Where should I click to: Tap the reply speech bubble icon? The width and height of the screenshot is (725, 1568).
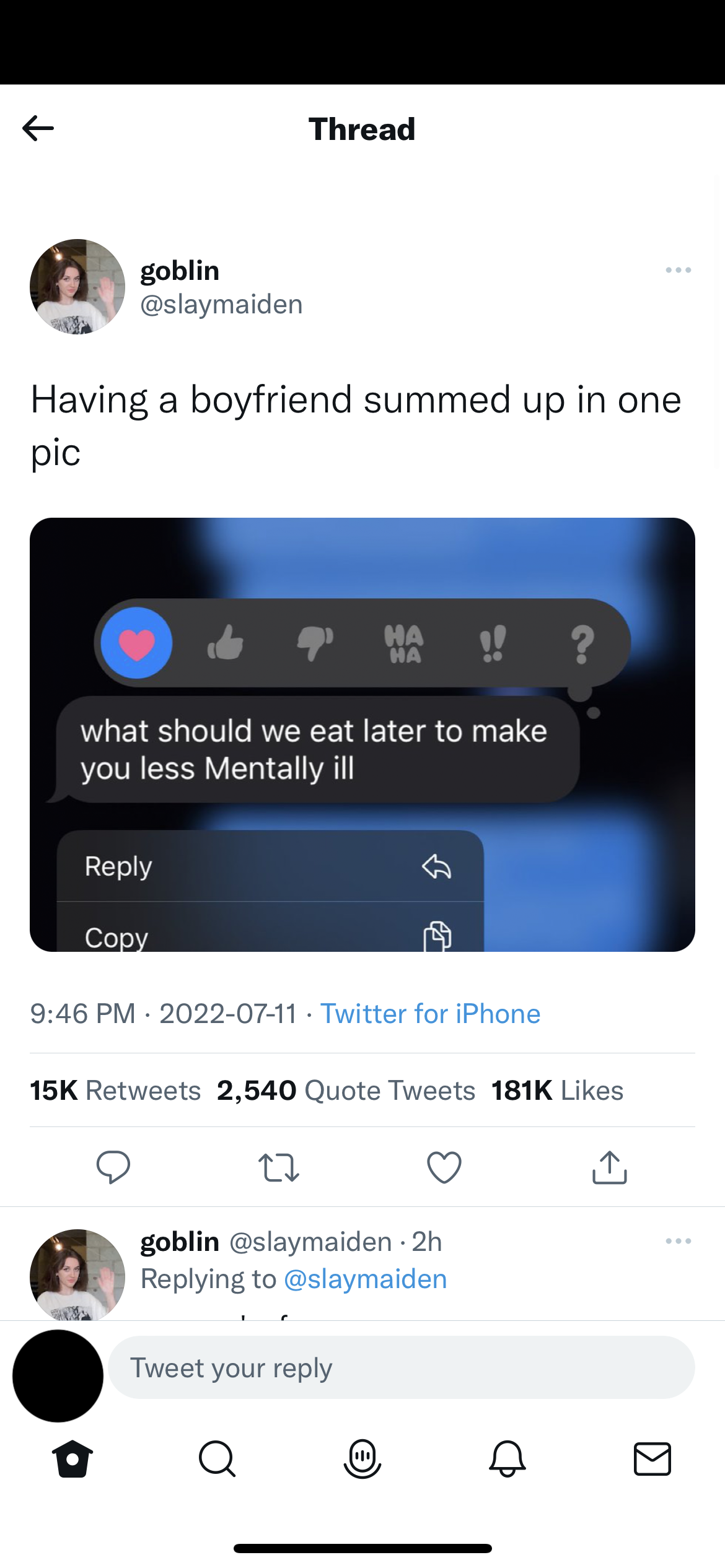click(113, 1167)
